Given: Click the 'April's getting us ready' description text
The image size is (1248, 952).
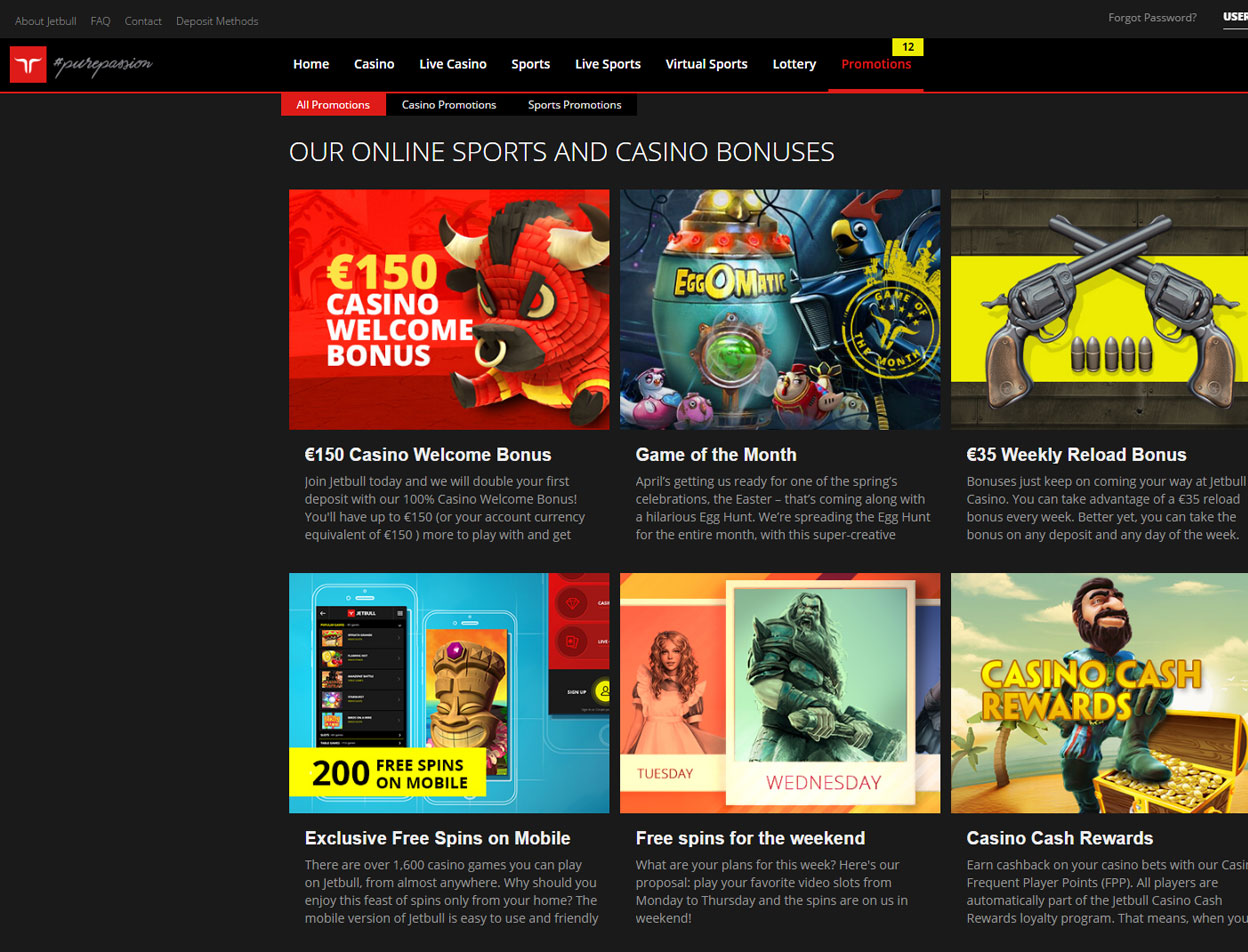Looking at the screenshot, I should tap(783, 508).
